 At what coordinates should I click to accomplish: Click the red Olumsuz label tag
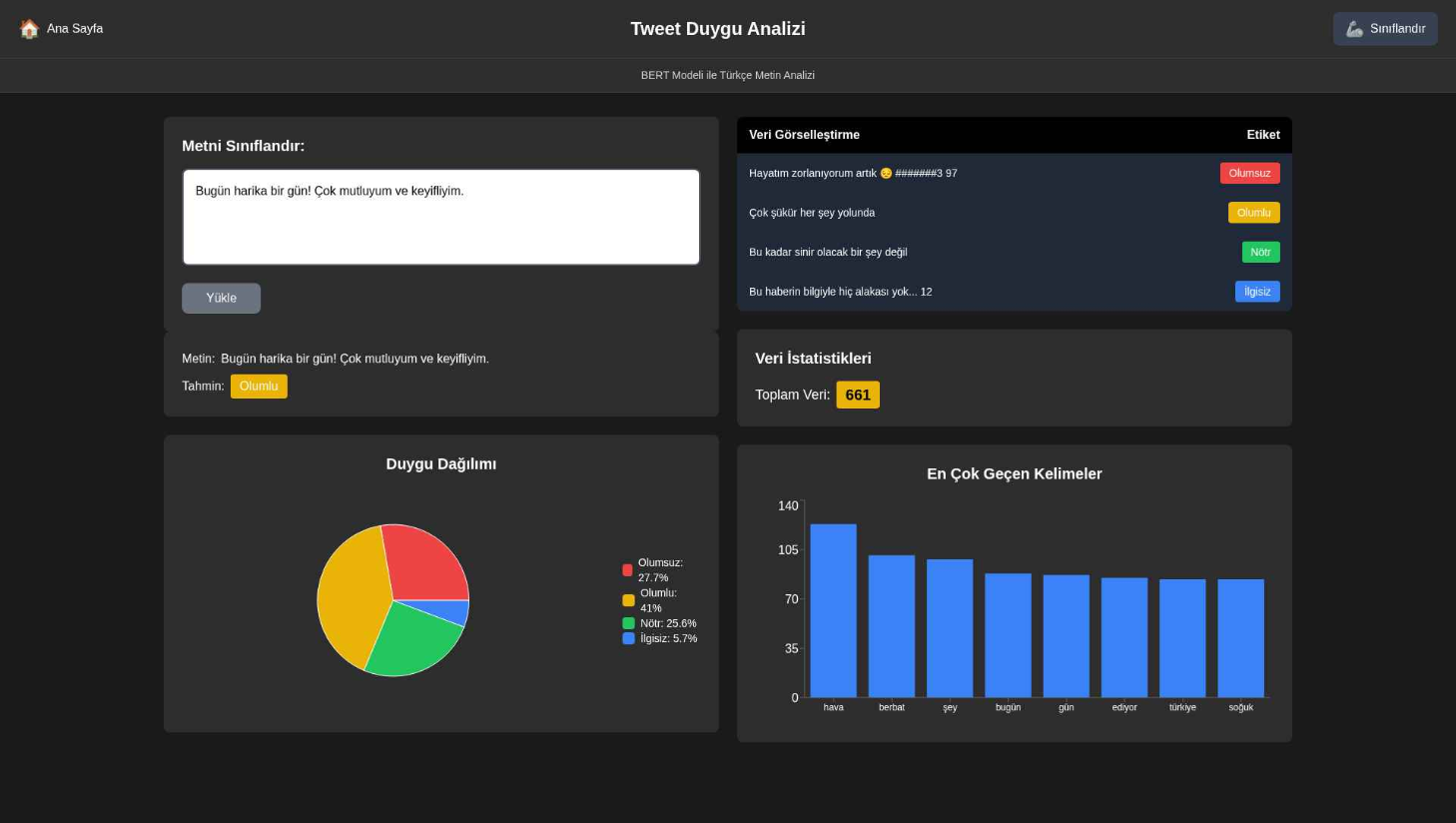pos(1248,173)
